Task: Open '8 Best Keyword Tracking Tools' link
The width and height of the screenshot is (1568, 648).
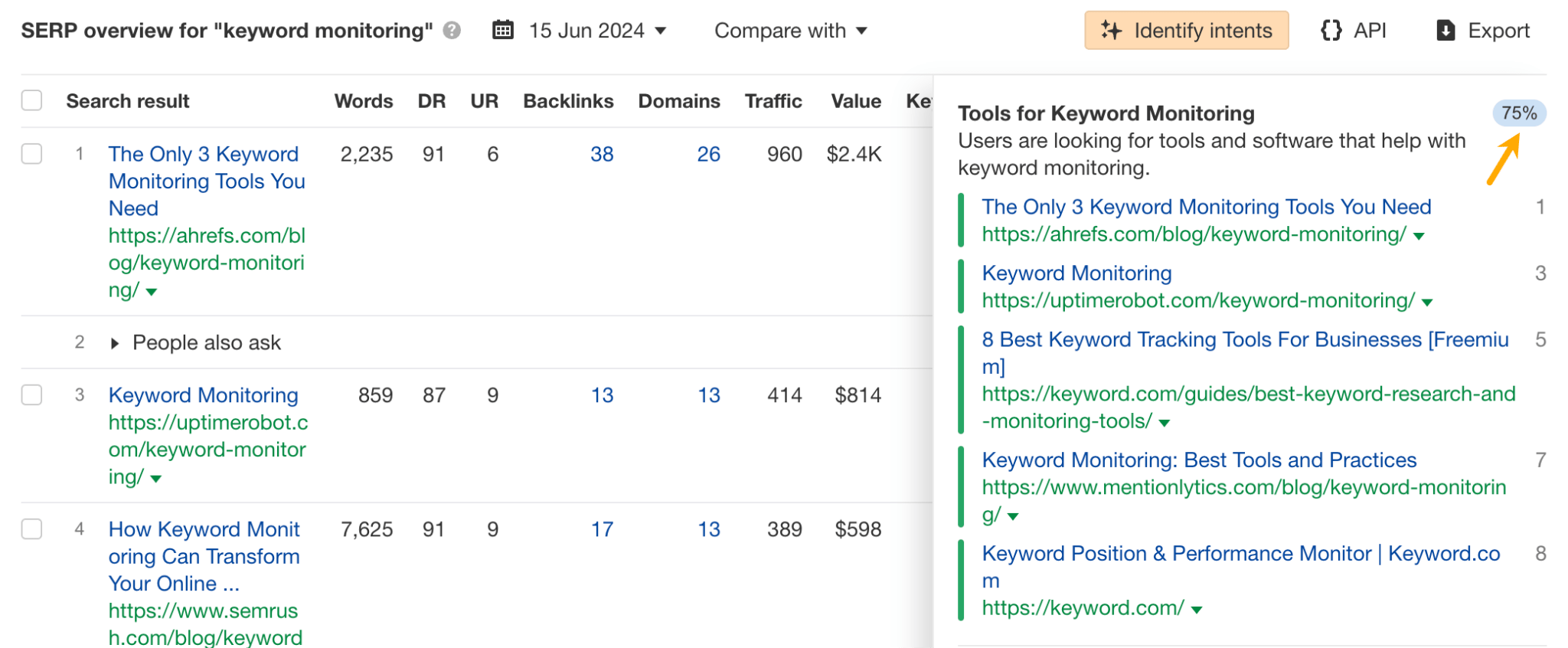Action: [x=1246, y=353]
